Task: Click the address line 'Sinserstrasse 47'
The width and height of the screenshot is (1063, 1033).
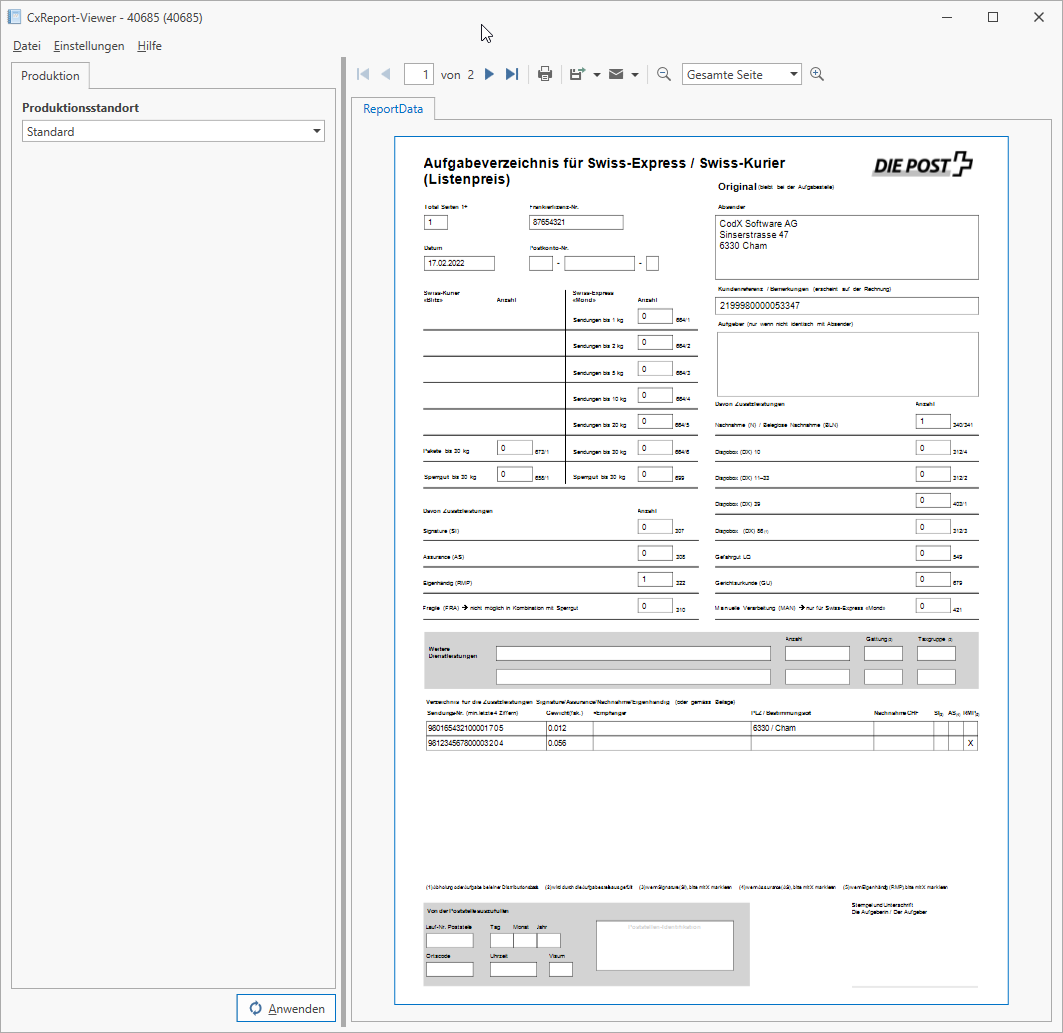Action: pyautogui.click(x=754, y=235)
